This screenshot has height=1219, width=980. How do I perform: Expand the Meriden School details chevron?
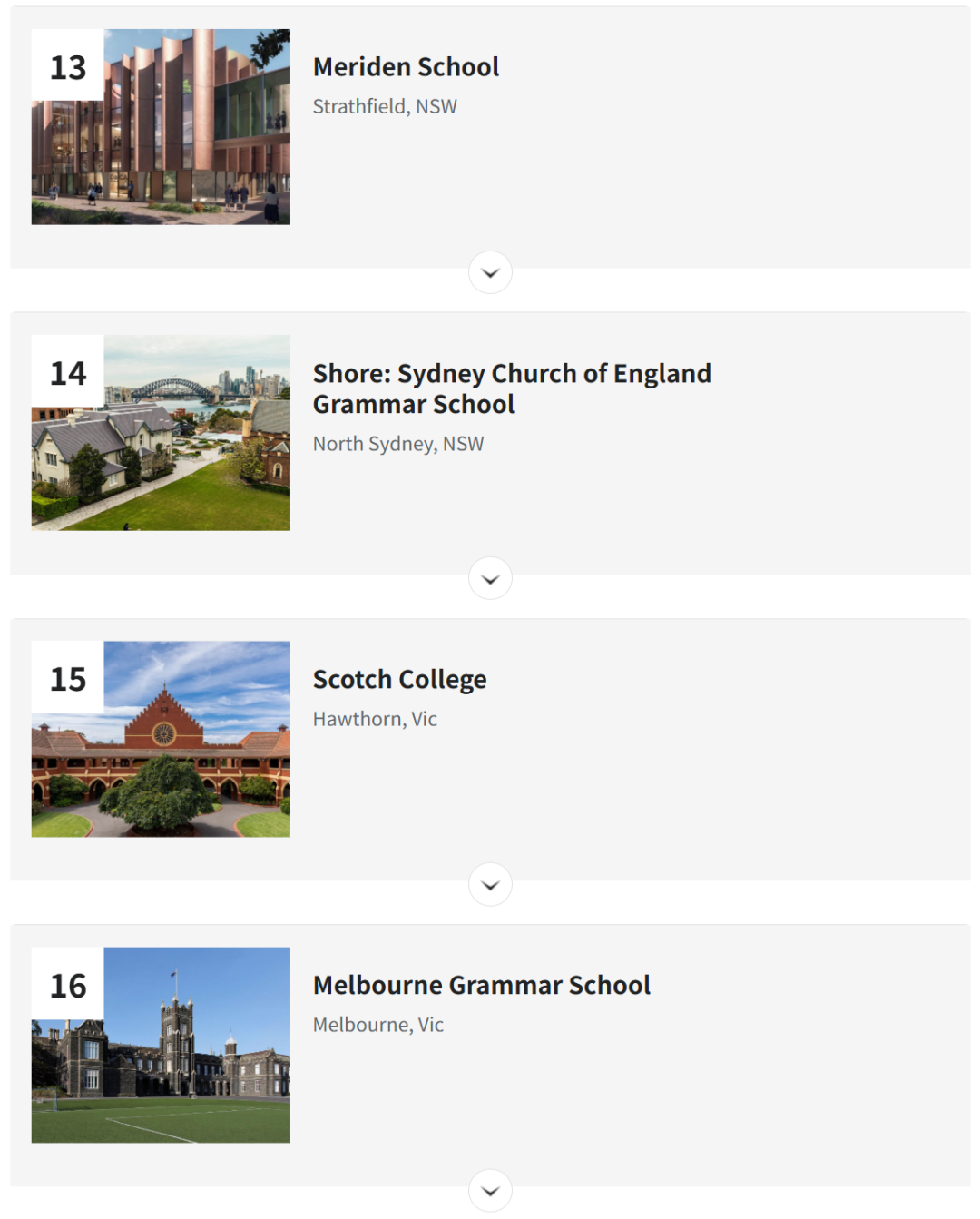tap(490, 272)
